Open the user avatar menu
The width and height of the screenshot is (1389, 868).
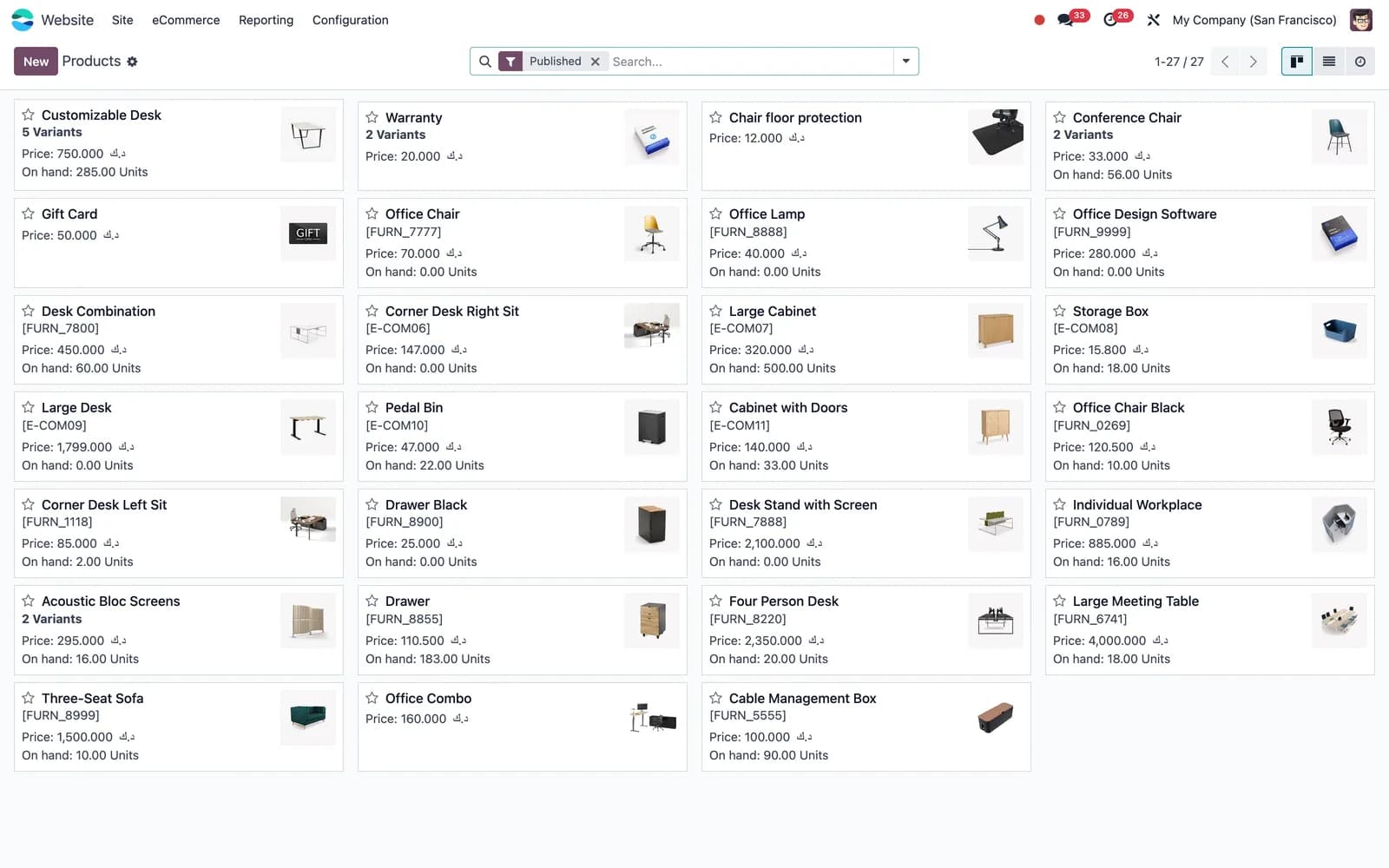(1360, 20)
